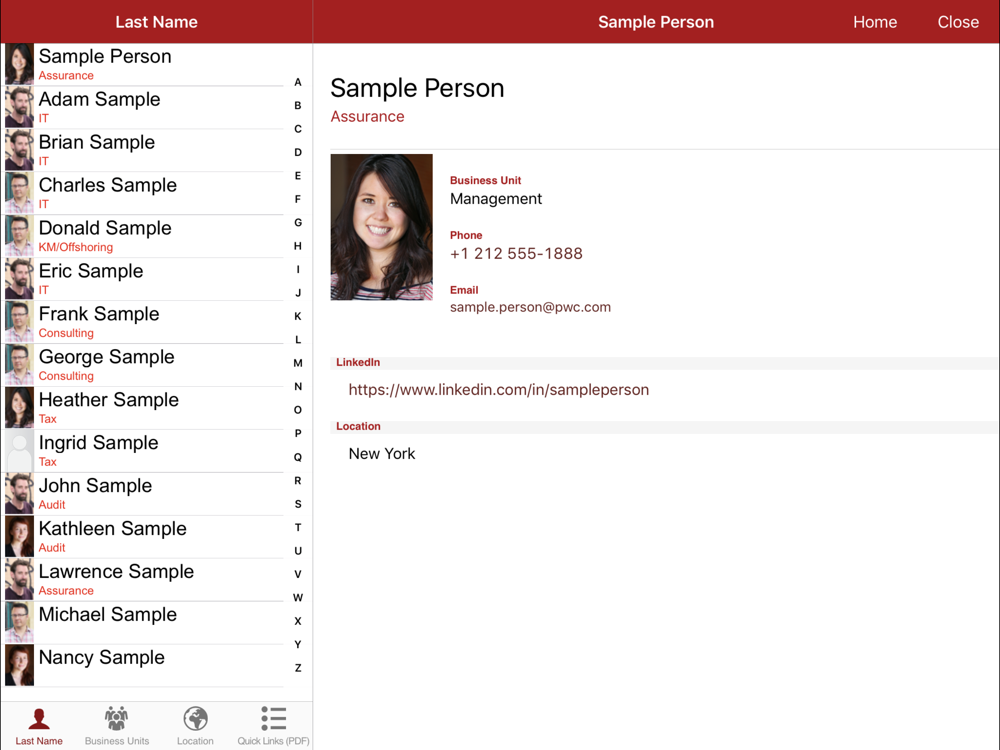
Task: Open the Location globe tab icon
Action: tap(195, 719)
